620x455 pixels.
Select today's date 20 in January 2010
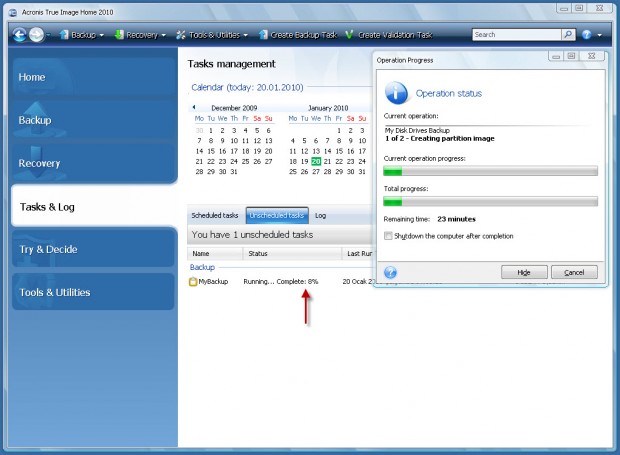click(x=316, y=161)
